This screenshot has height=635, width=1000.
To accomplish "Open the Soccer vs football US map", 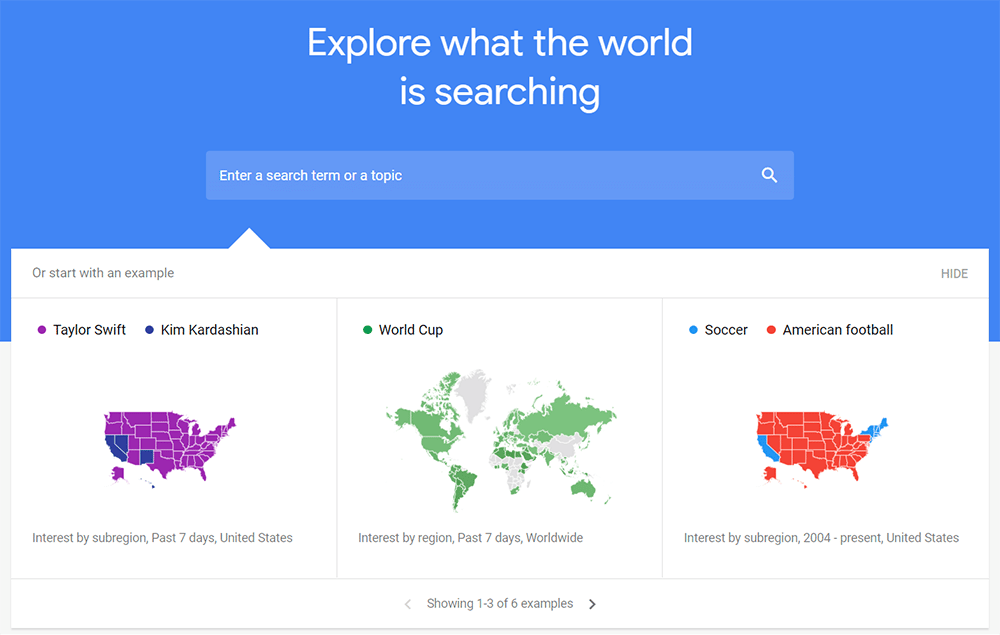I will click(x=822, y=449).
